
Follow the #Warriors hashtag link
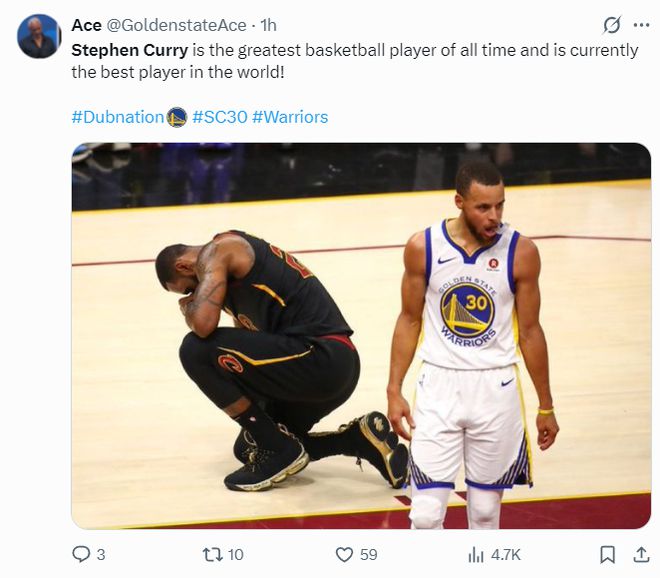tap(290, 117)
